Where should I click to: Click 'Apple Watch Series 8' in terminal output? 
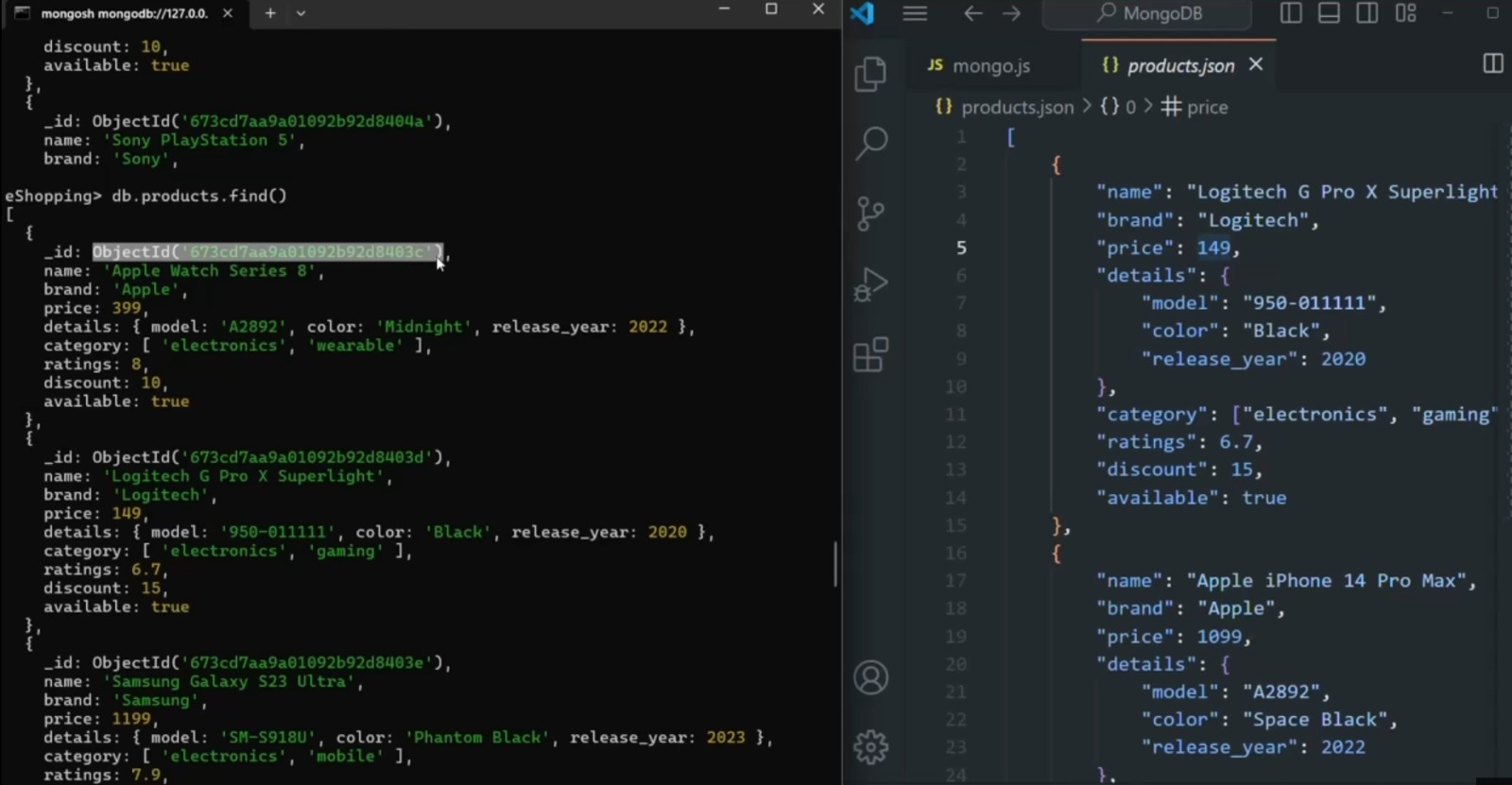point(209,271)
